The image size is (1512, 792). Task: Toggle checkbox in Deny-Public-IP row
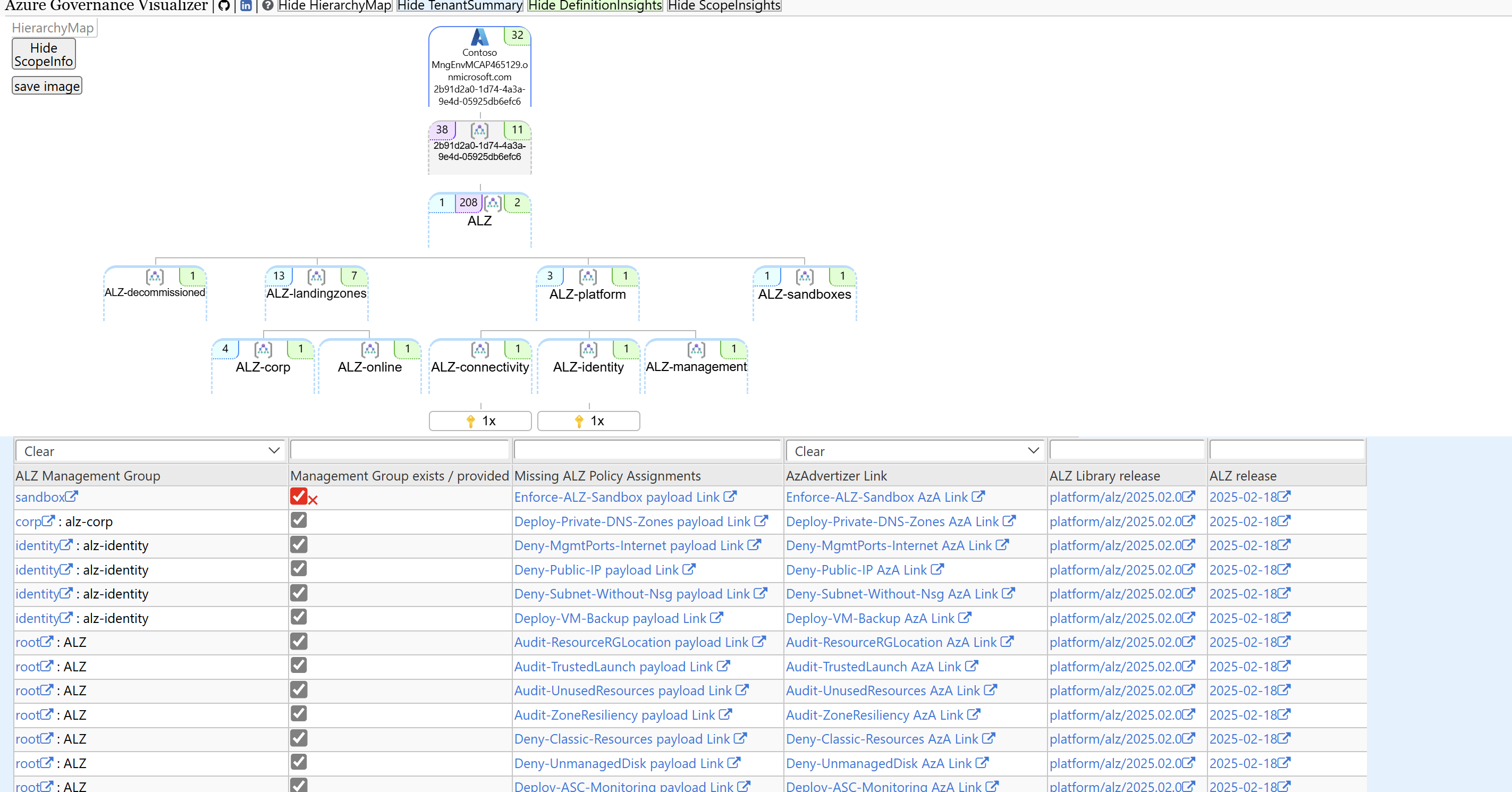point(299,568)
